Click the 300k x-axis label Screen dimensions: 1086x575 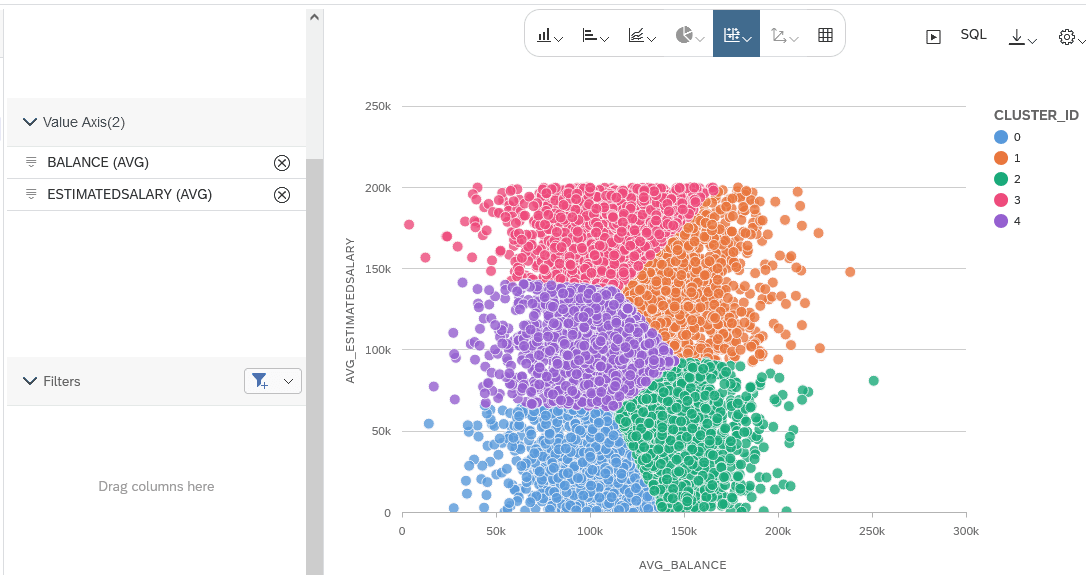pos(965,531)
